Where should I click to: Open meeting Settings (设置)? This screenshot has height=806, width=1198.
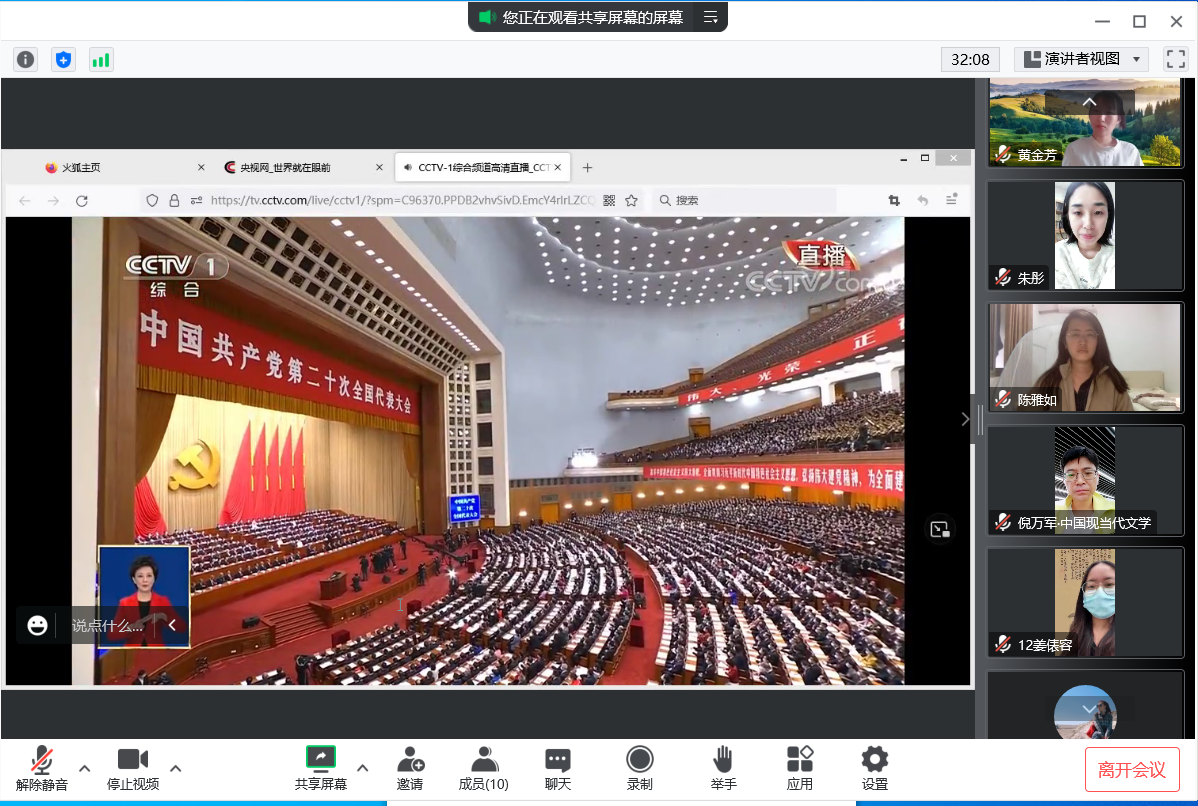pos(875,768)
